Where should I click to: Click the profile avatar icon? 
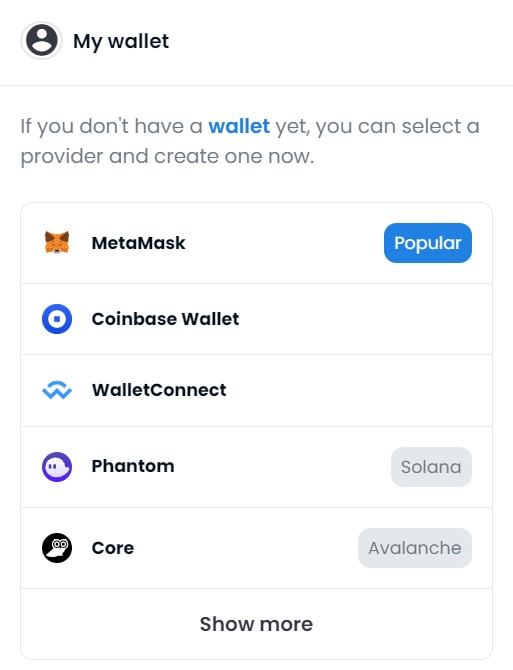point(41,41)
